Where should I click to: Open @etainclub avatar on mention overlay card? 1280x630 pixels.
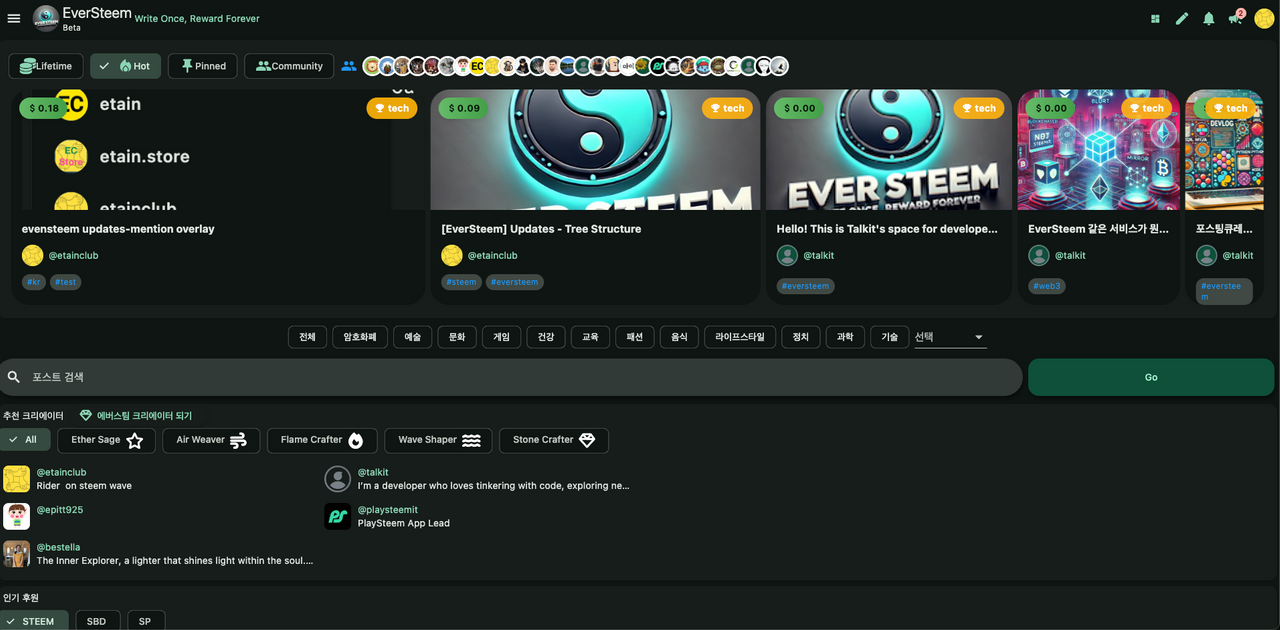point(33,255)
